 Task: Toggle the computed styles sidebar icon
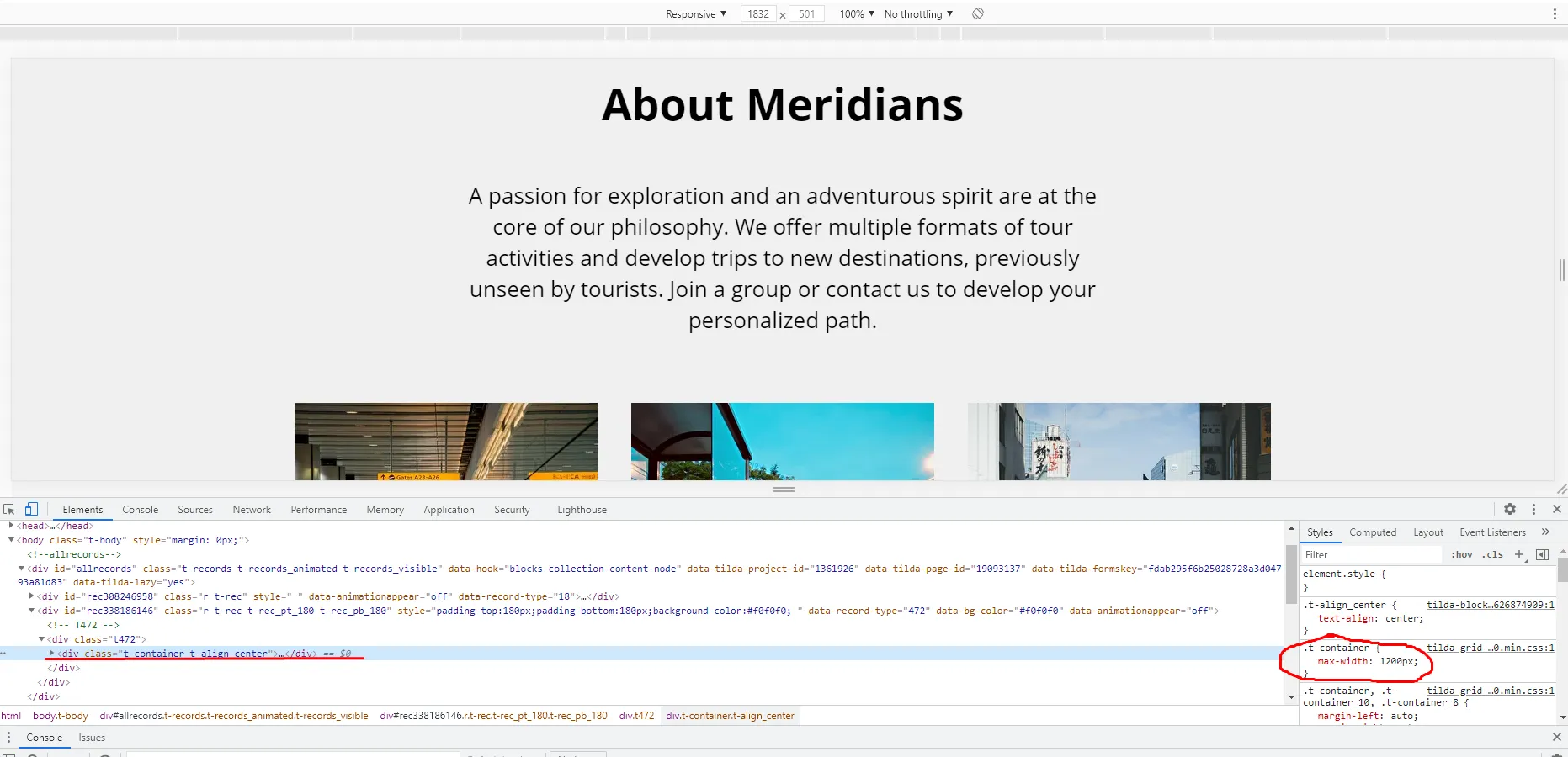coord(1542,554)
